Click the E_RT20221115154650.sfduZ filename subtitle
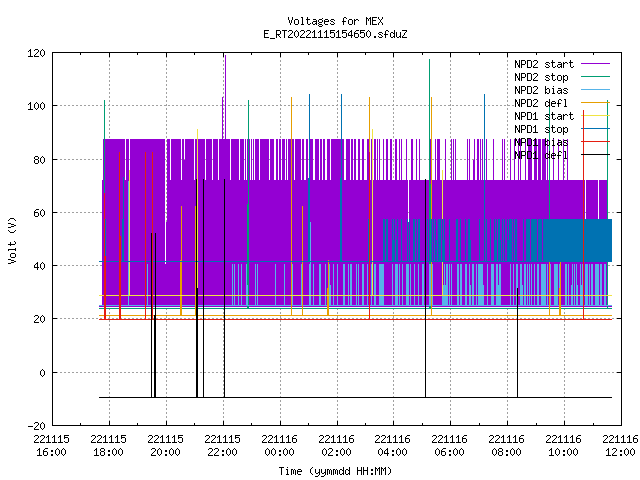This screenshot has height=480, width=640. pos(335,34)
